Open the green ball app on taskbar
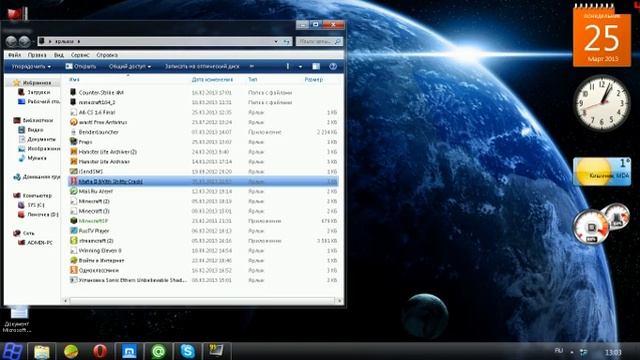Viewport: 640px width, 360px height. [71, 351]
